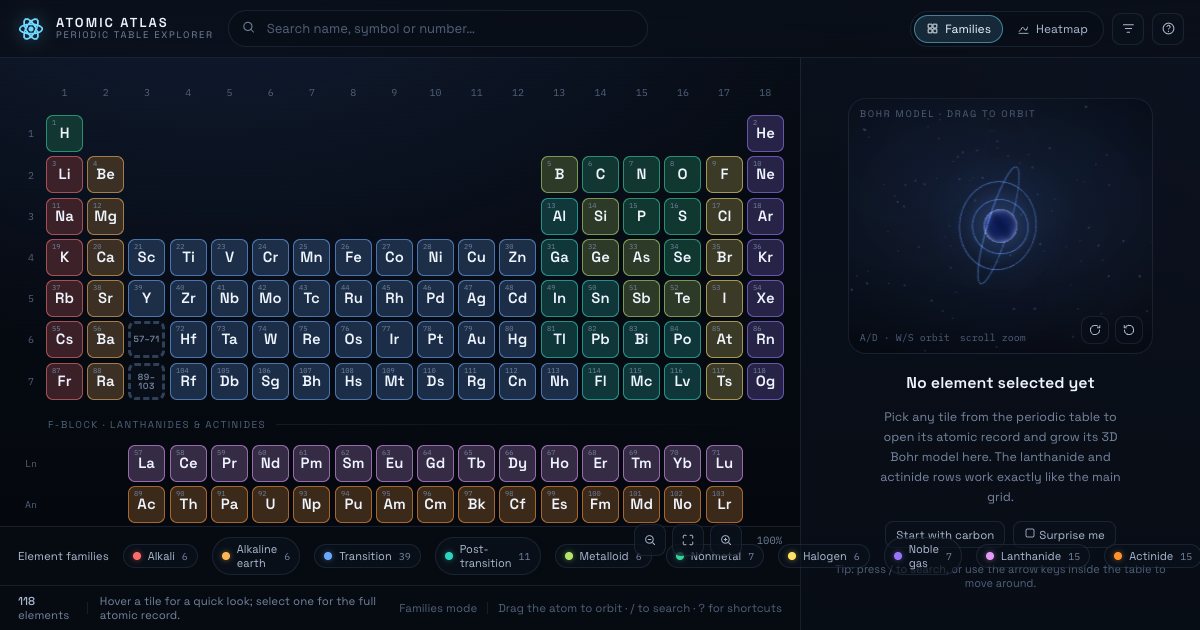Select the Lead (Pb) tile
The image size is (1200, 630).
coord(600,340)
